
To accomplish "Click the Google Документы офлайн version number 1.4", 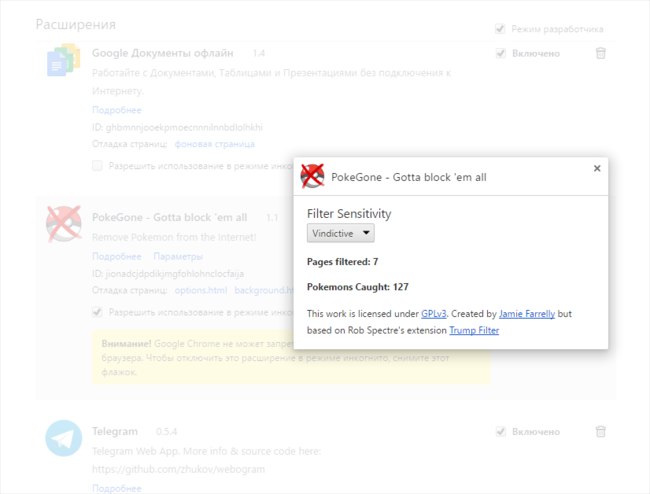I will [x=259, y=53].
